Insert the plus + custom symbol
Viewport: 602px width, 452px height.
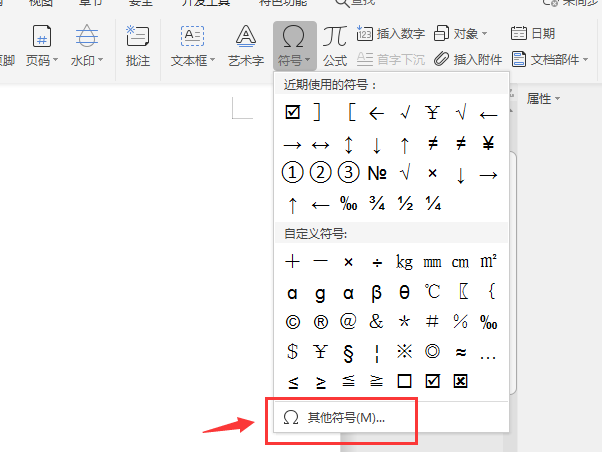(293, 262)
